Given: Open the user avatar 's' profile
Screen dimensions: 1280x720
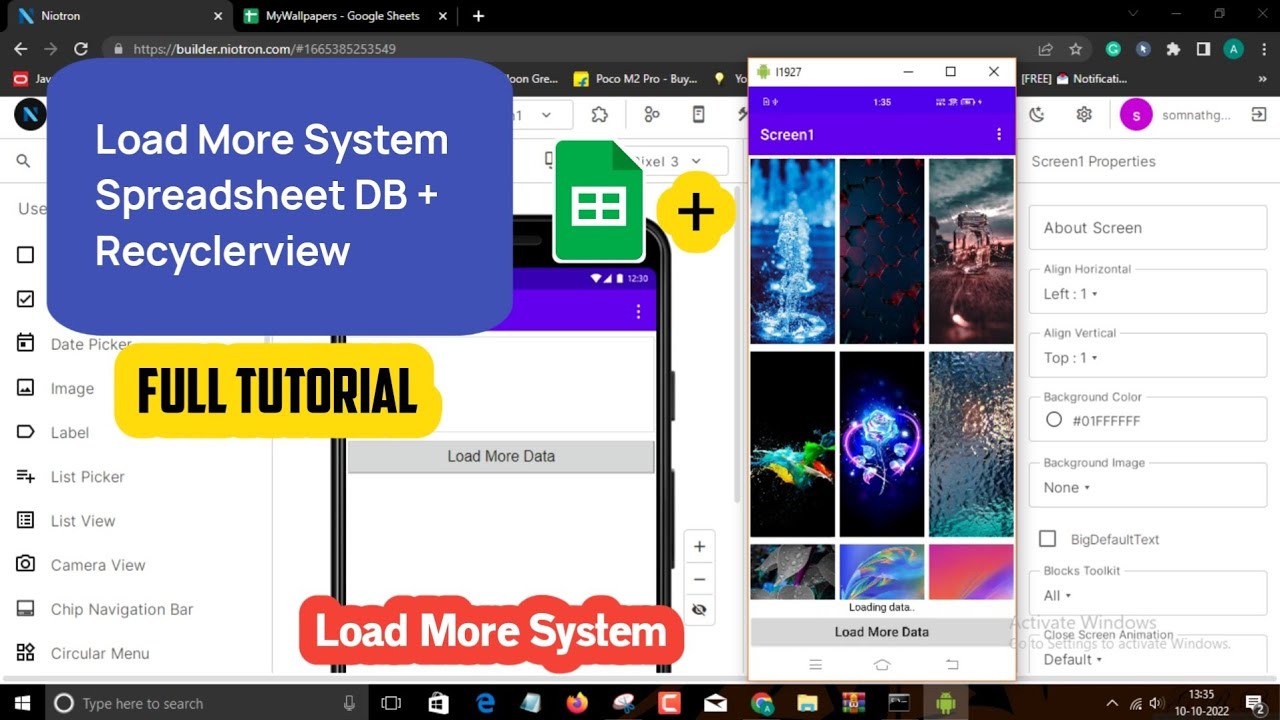Looking at the screenshot, I should (1136, 115).
